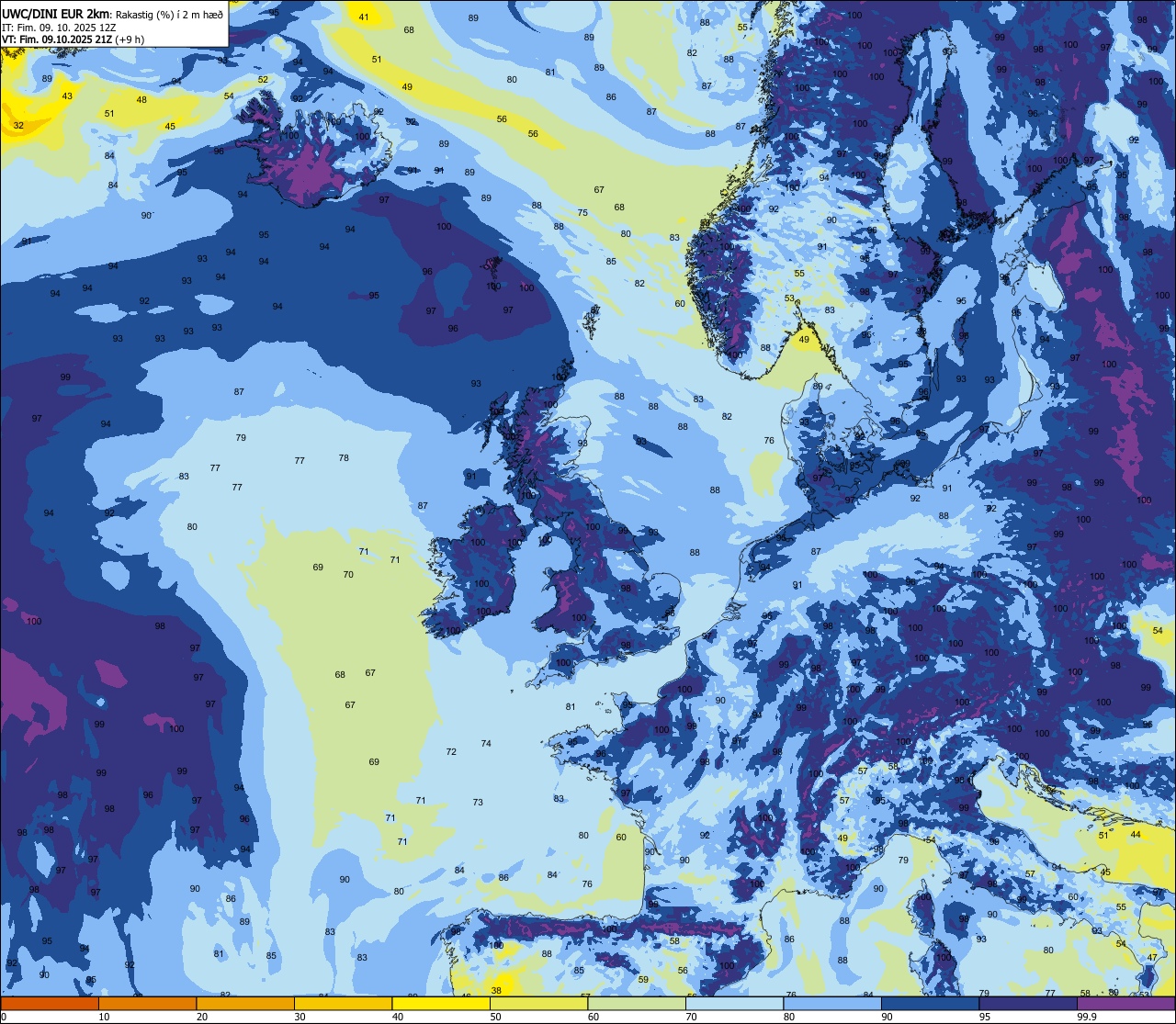Viewport: 1176px width, 1024px height.
Task: Click the humidity value '75' on the map
Action: click(582, 212)
